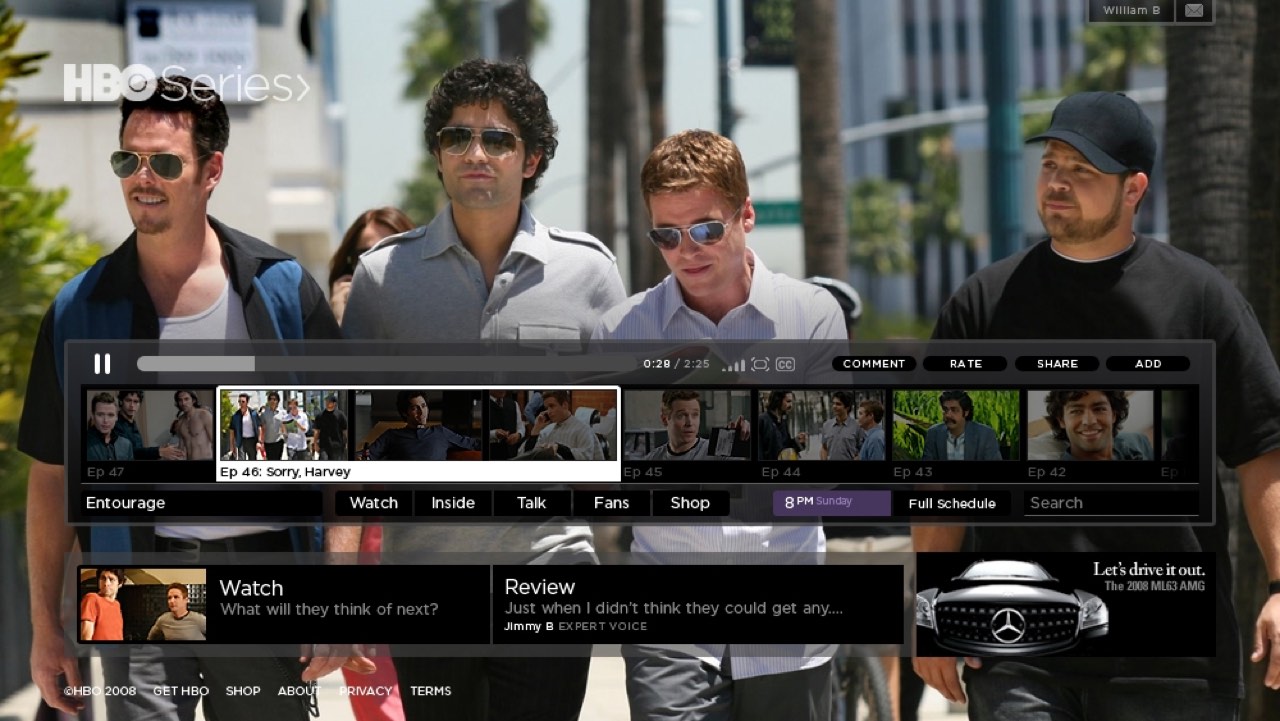Click the HBO Series logo

[187, 83]
